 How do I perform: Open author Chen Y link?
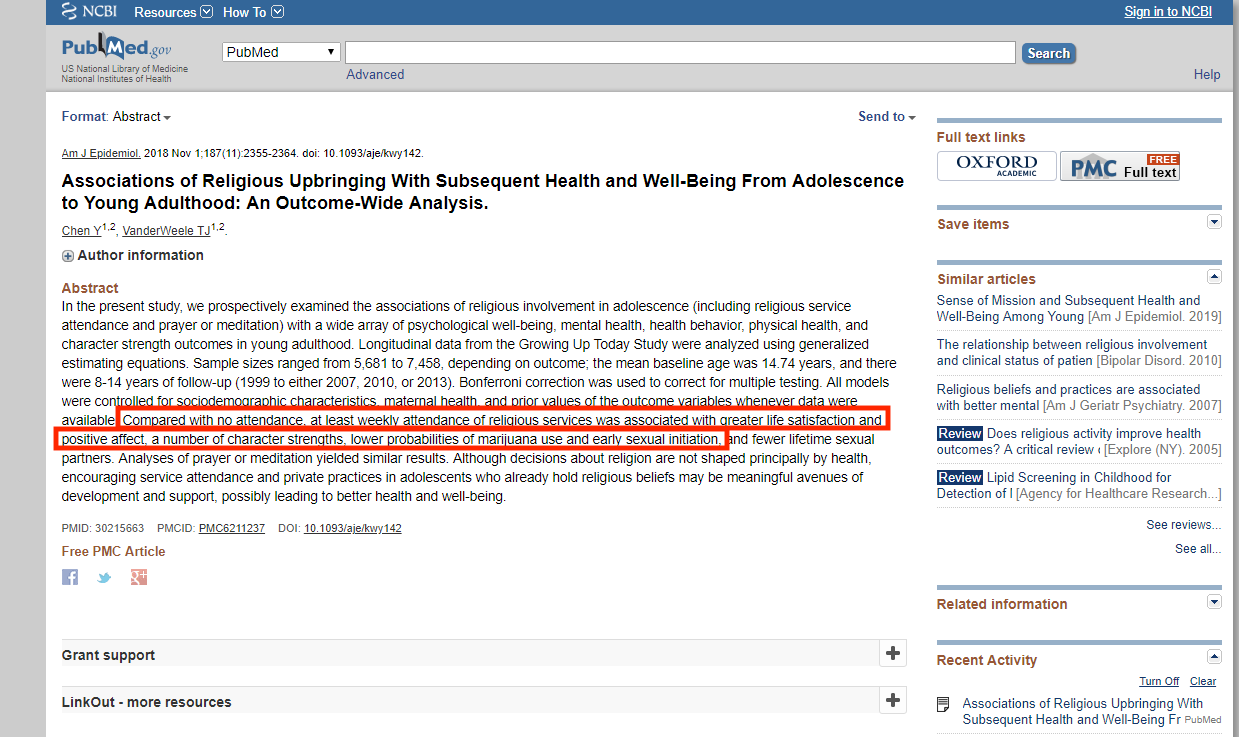click(82, 231)
